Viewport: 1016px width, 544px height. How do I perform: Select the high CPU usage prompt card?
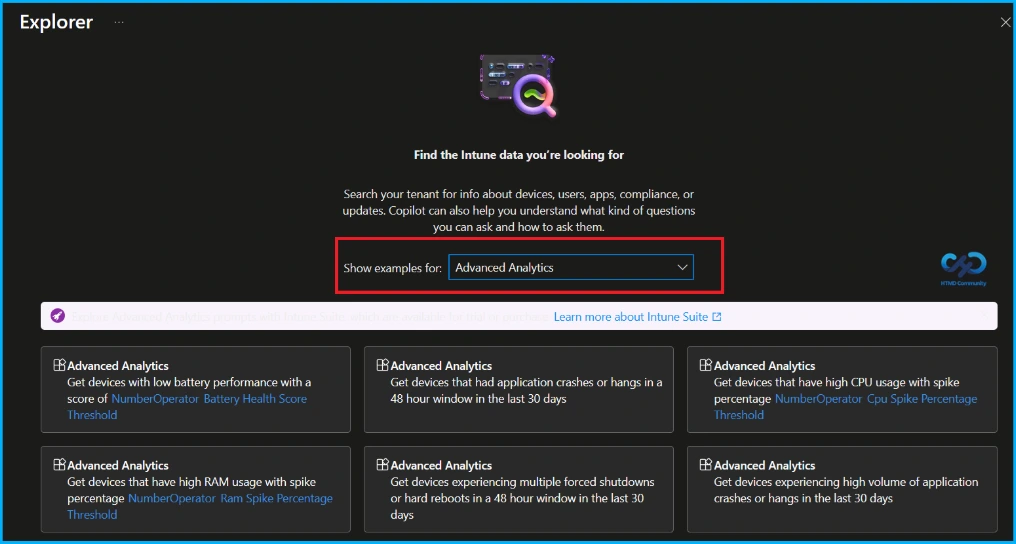842,389
